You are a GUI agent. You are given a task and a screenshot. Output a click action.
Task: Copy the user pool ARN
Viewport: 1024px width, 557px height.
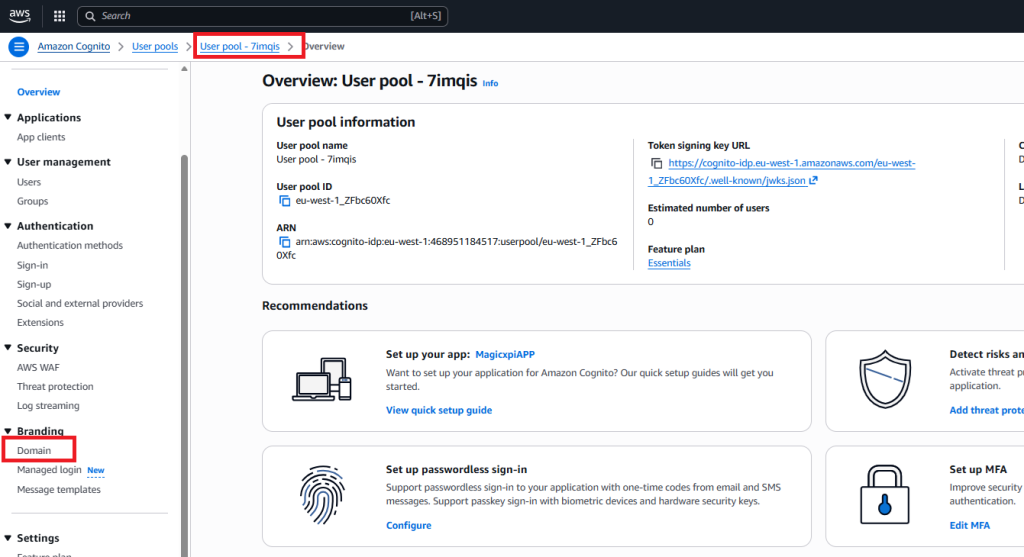pos(284,242)
